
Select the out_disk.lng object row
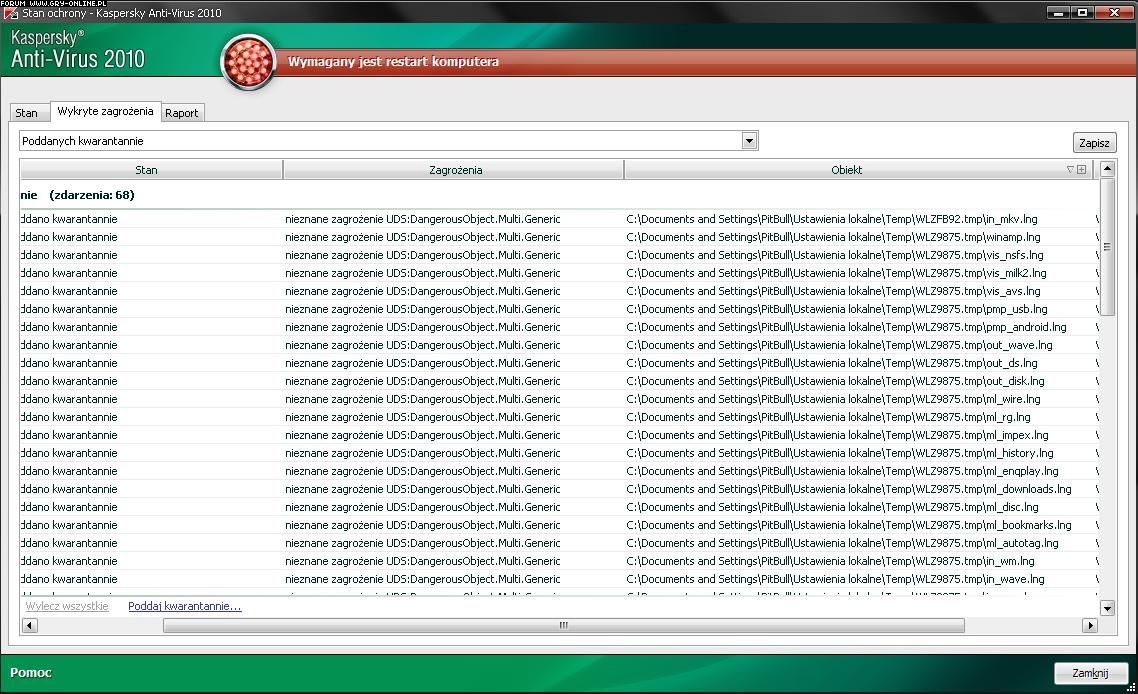(559, 381)
